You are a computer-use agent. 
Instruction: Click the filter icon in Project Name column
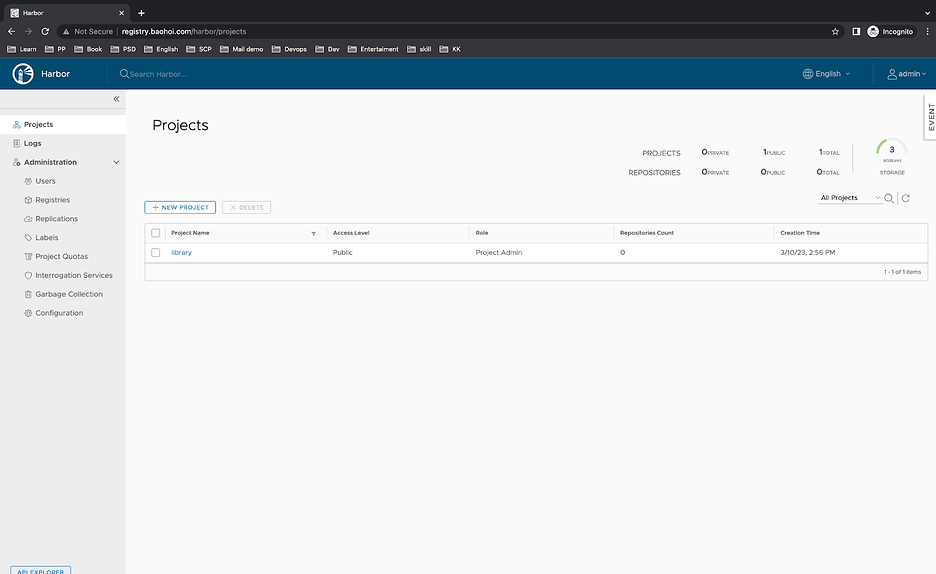coord(313,233)
